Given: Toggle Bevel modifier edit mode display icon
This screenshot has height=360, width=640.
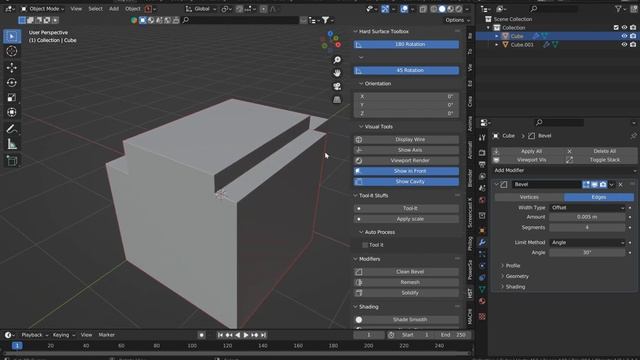Looking at the screenshot, I should pos(586,184).
